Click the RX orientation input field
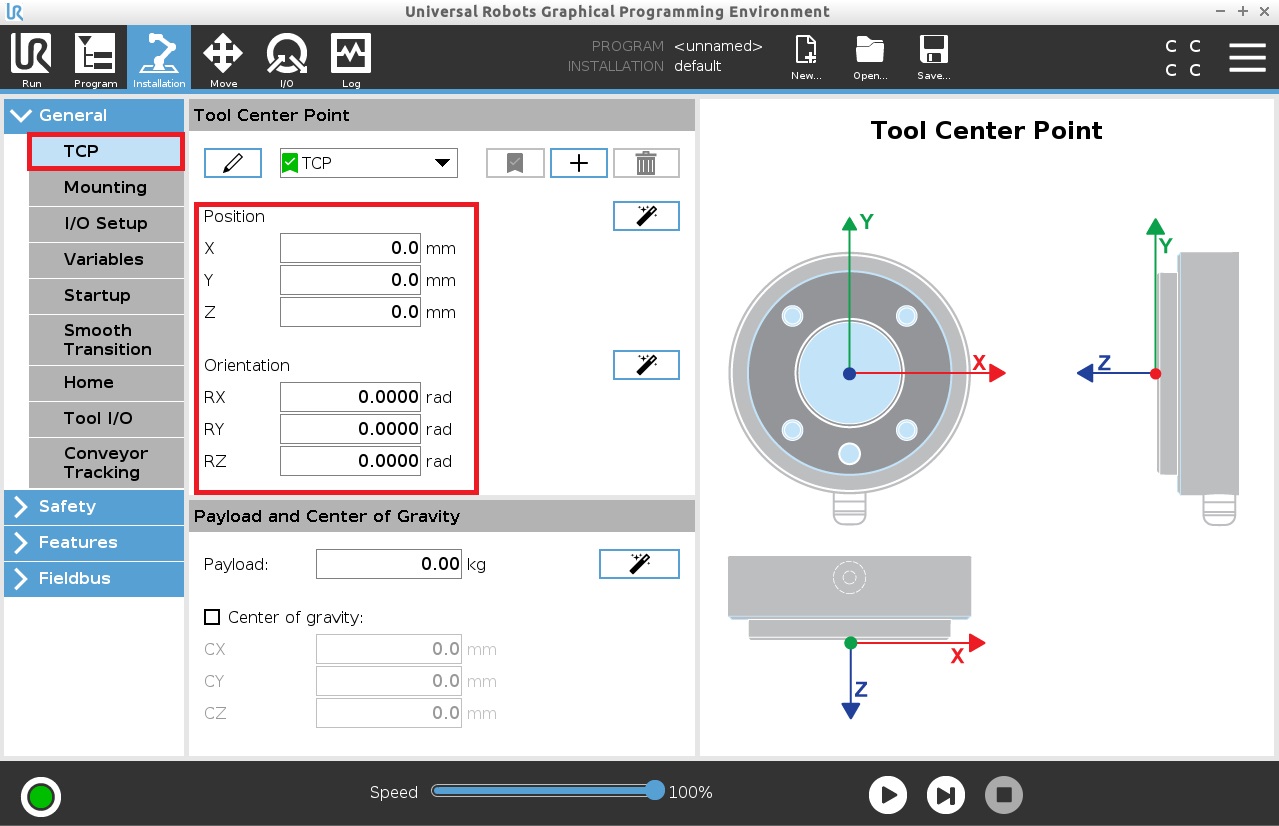The width and height of the screenshot is (1279, 826). 351,397
